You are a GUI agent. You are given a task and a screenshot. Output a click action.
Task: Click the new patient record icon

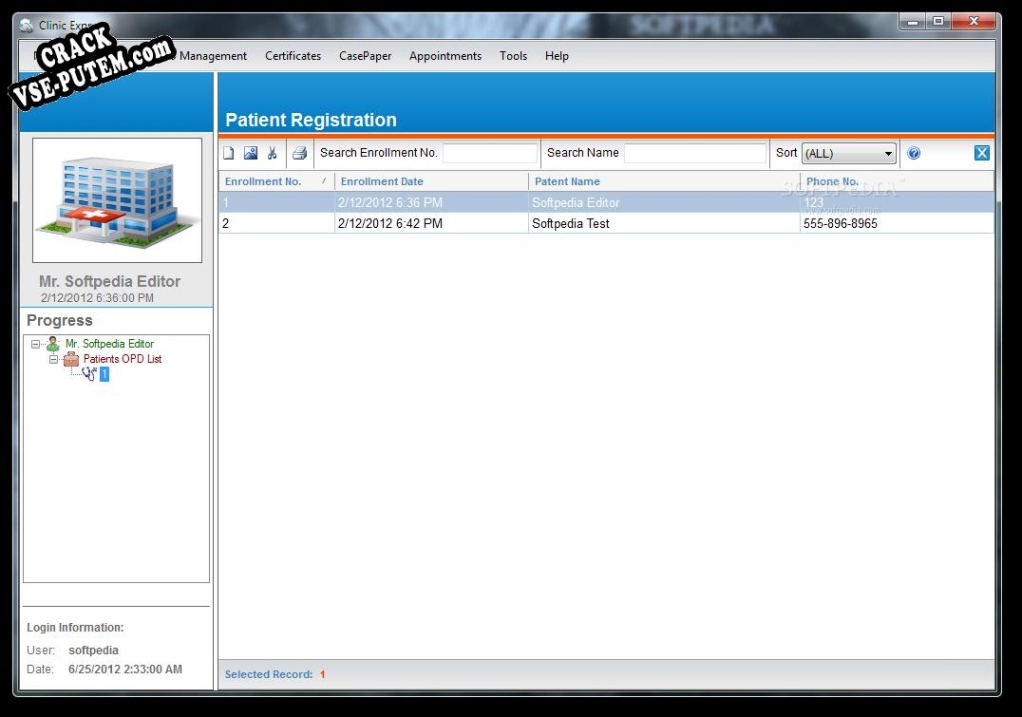(x=228, y=153)
